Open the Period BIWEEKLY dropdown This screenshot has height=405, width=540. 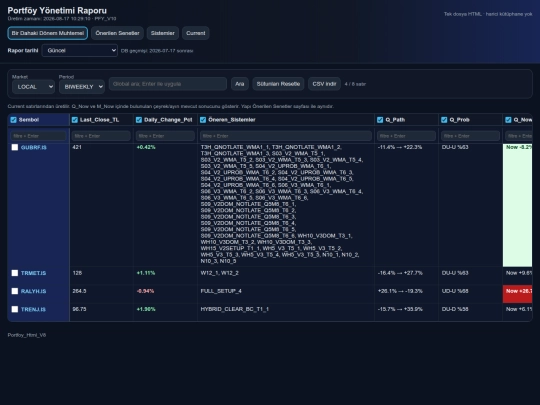tap(82, 87)
